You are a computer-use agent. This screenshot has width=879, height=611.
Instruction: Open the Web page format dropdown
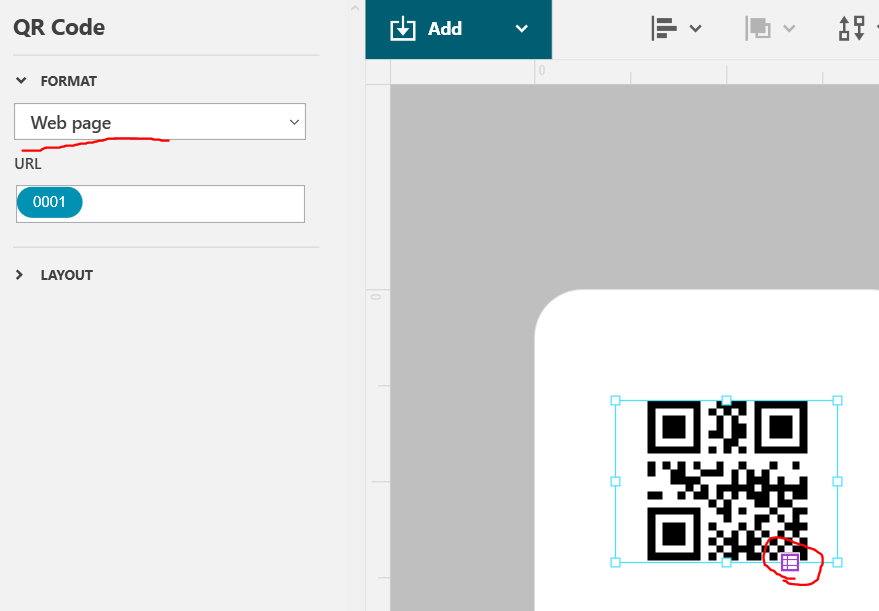pyautogui.click(x=160, y=122)
